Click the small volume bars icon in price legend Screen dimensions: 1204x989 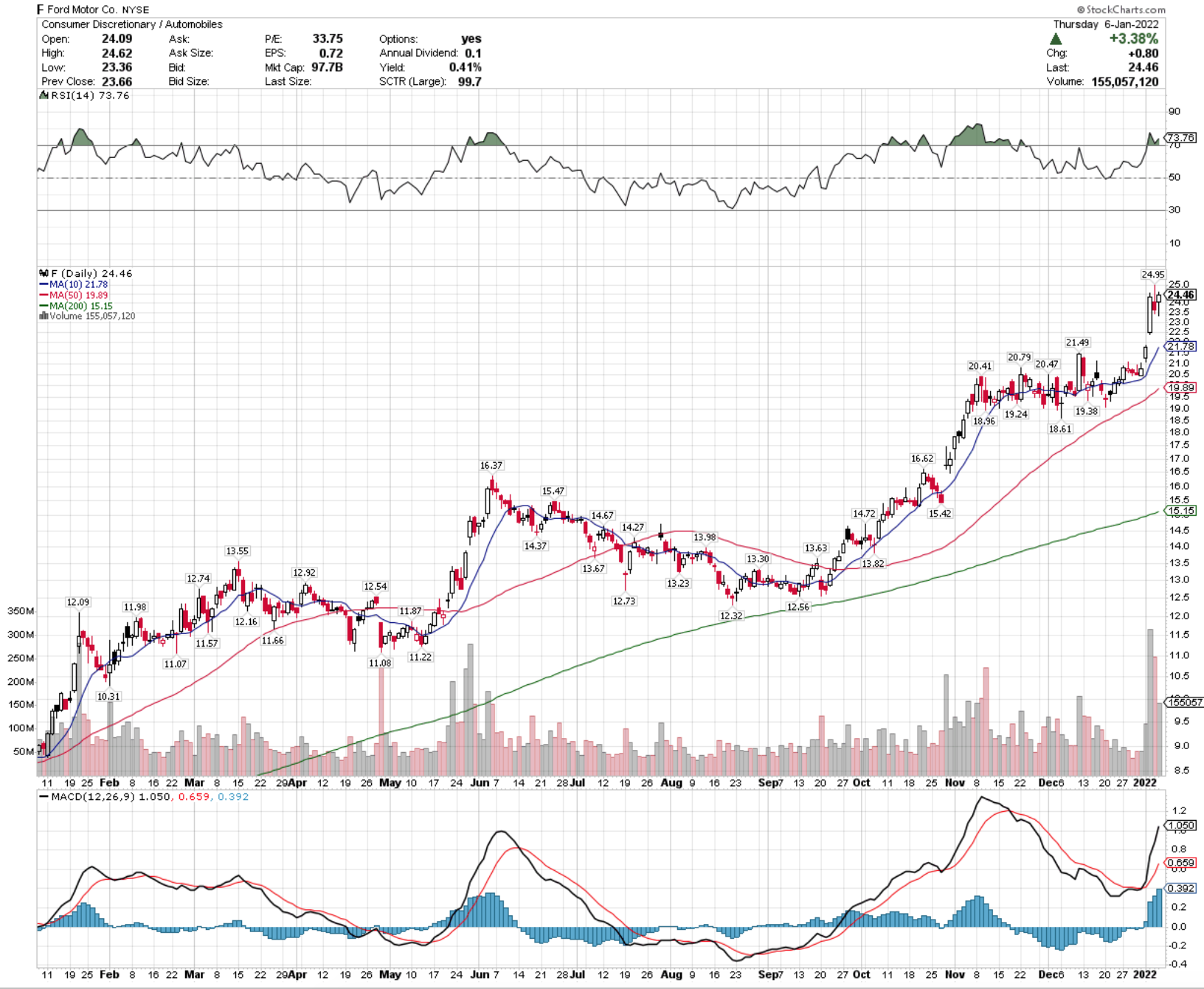[44, 316]
